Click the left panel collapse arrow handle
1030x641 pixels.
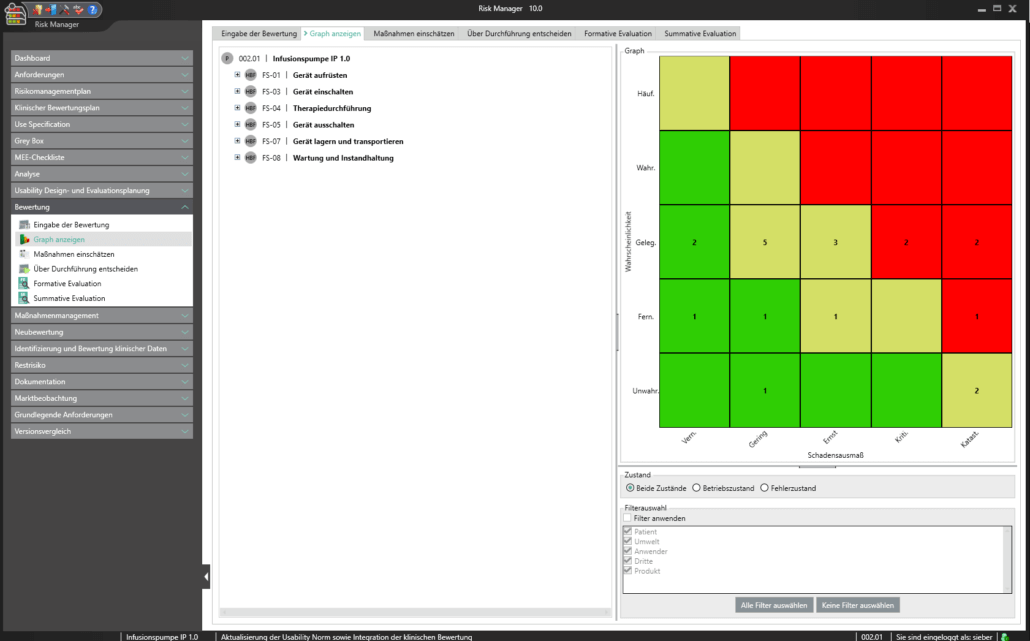tap(206, 576)
